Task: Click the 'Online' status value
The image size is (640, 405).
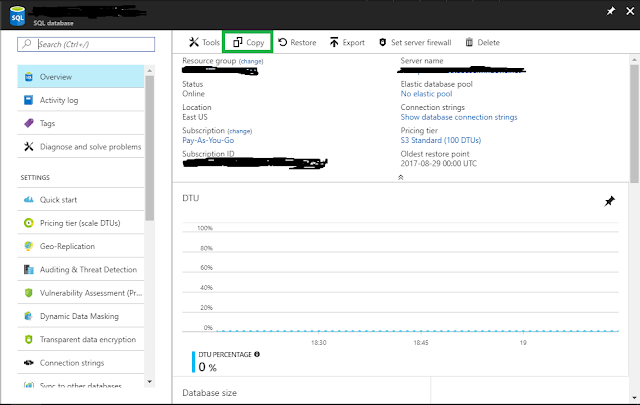Action: [x=193, y=94]
